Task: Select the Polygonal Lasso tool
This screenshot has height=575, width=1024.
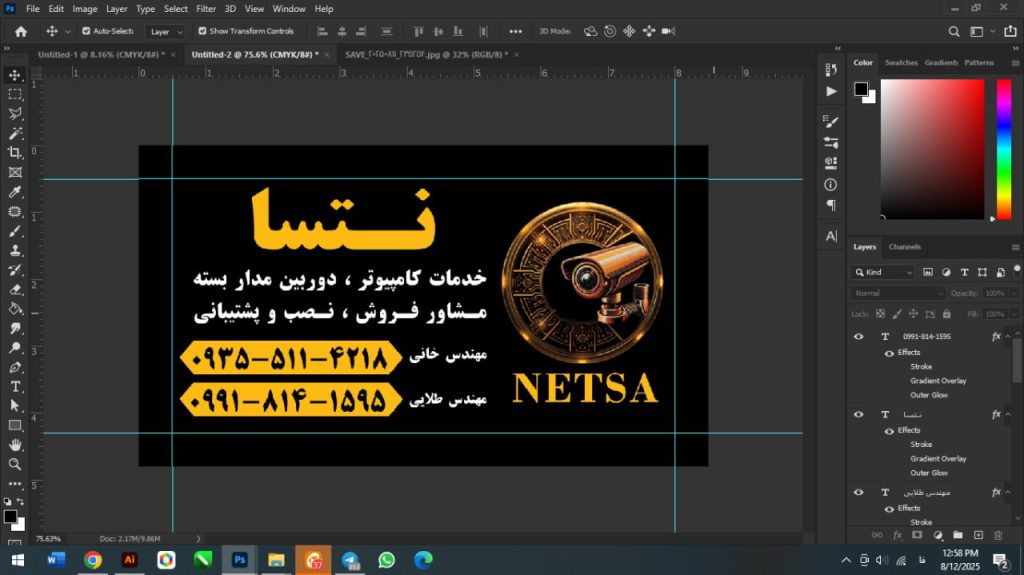Action: tap(14, 114)
